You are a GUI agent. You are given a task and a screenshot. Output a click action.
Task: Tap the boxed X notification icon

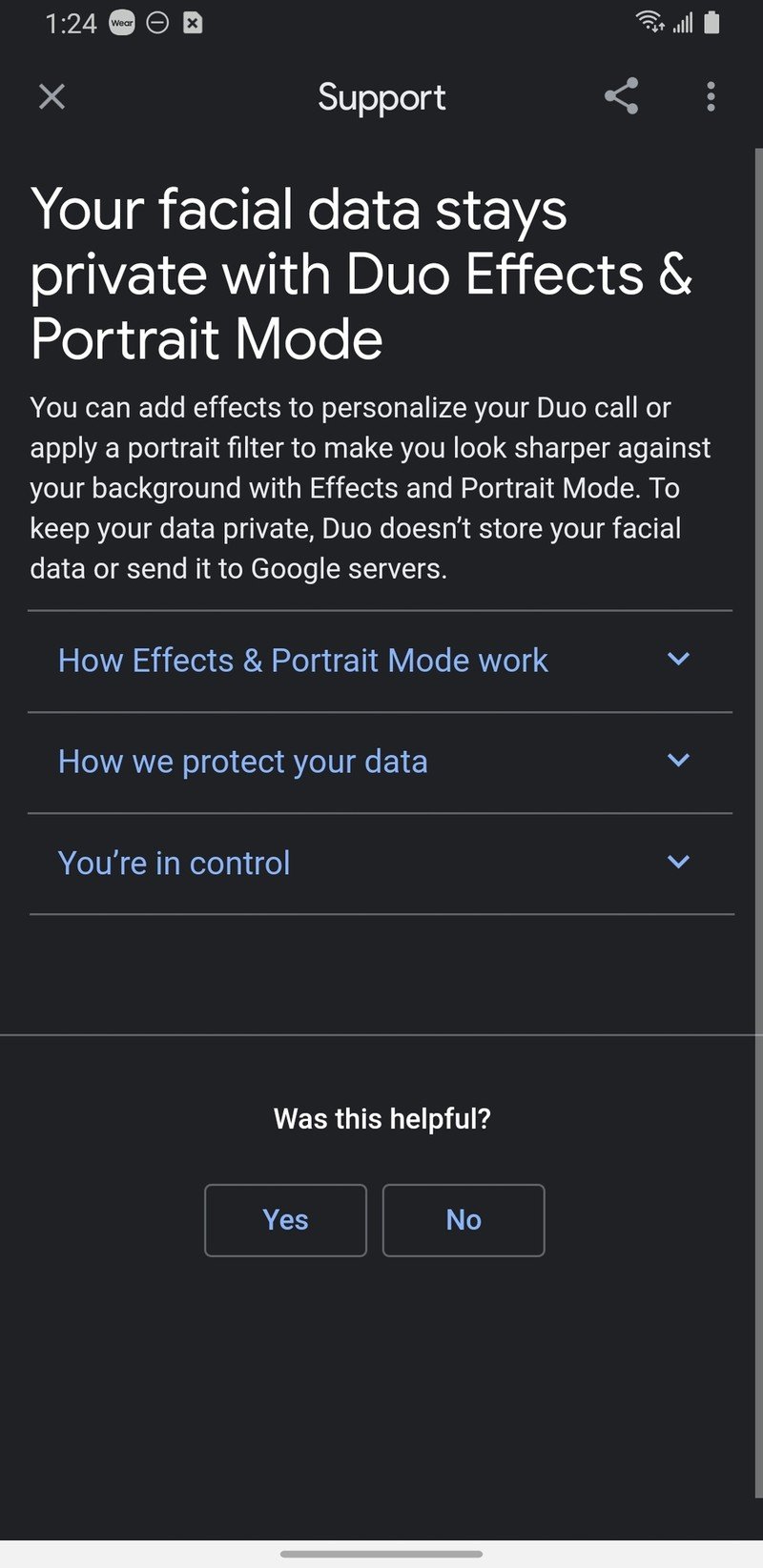tap(193, 23)
